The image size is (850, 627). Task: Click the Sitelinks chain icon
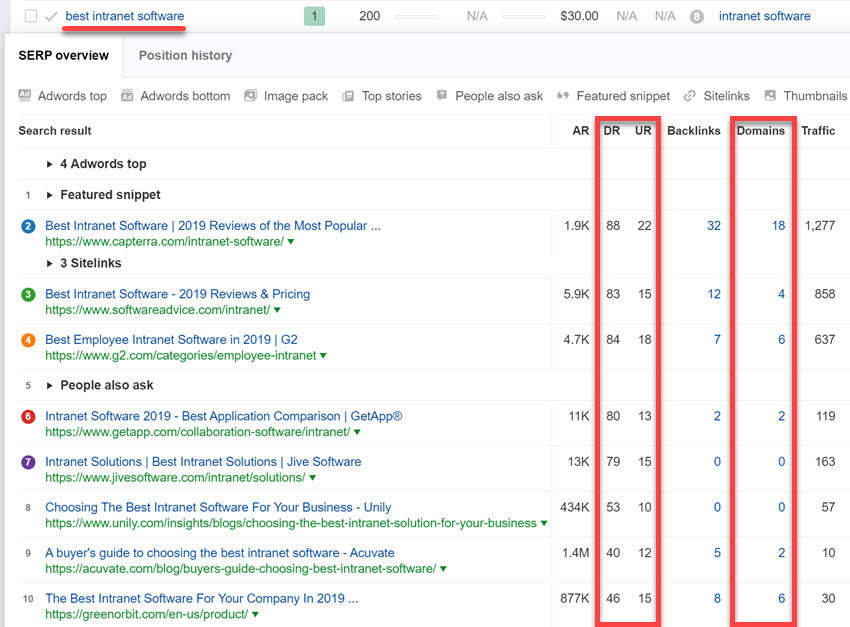point(690,96)
